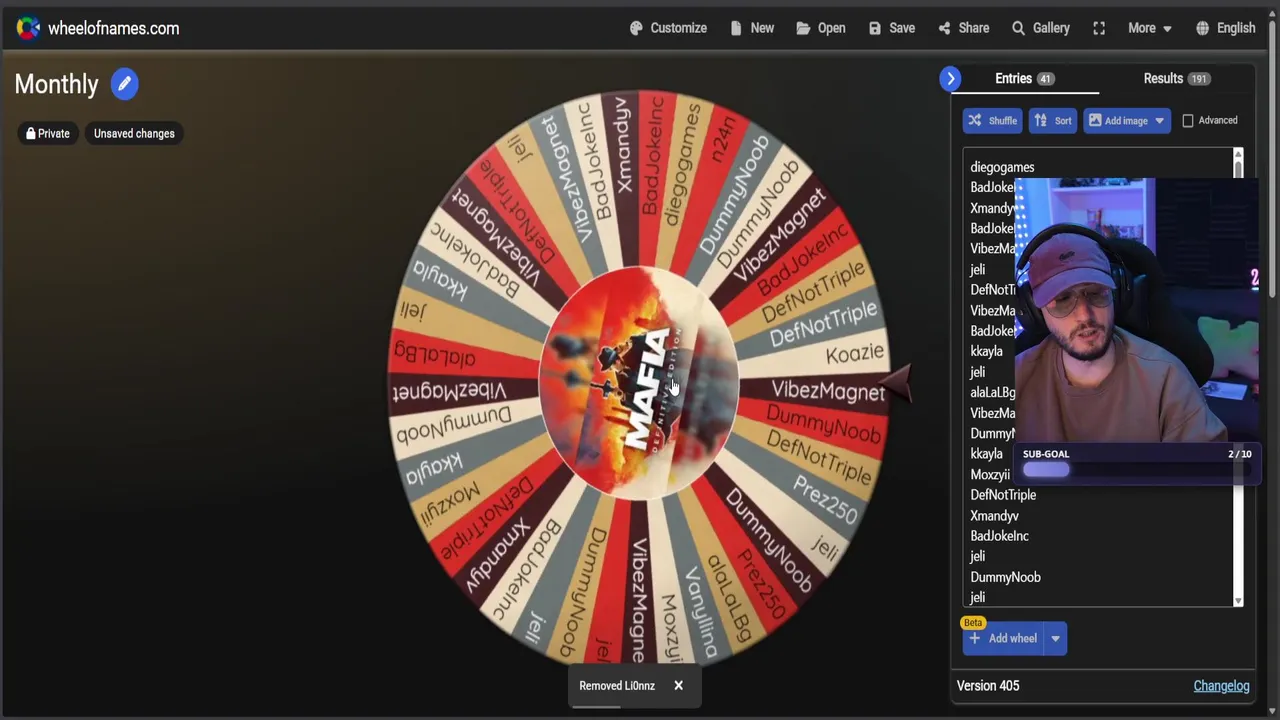
Task: Open a saved wheel with Open
Action: coord(821,28)
